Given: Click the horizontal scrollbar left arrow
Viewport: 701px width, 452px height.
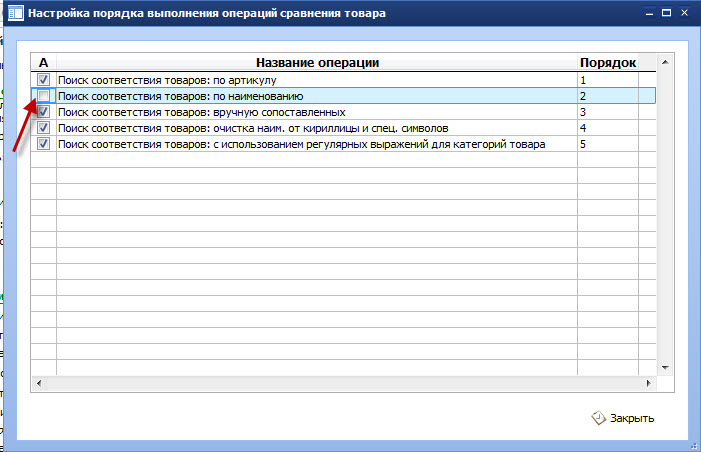Looking at the screenshot, I should coord(39,383).
